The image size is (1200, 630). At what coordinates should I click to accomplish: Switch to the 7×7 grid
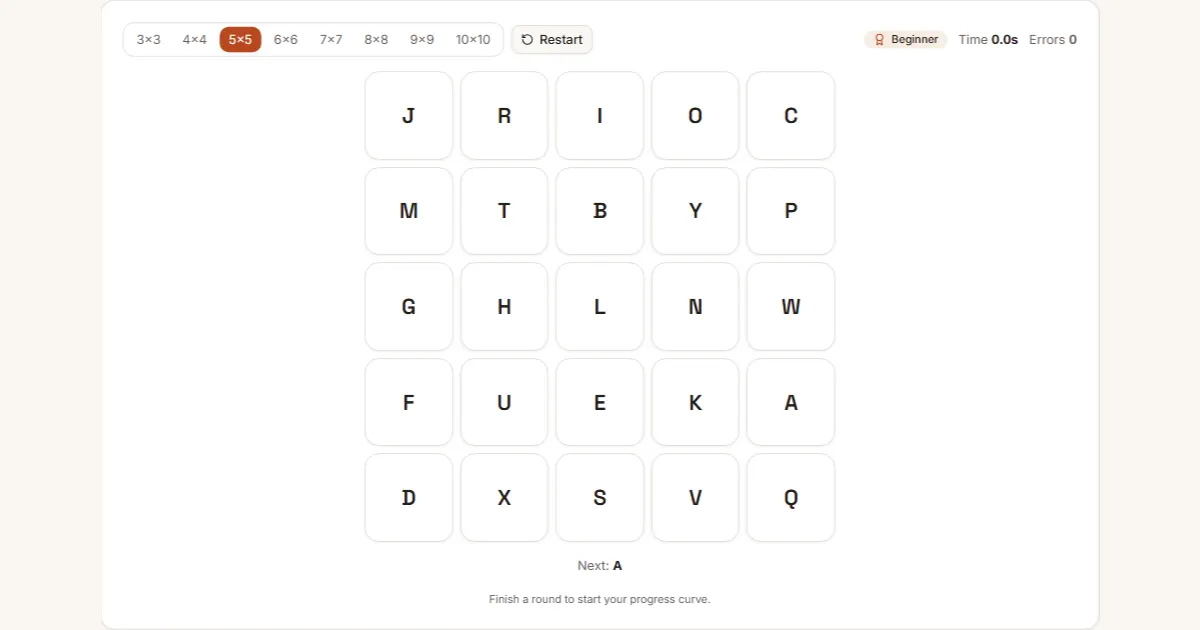pos(331,40)
